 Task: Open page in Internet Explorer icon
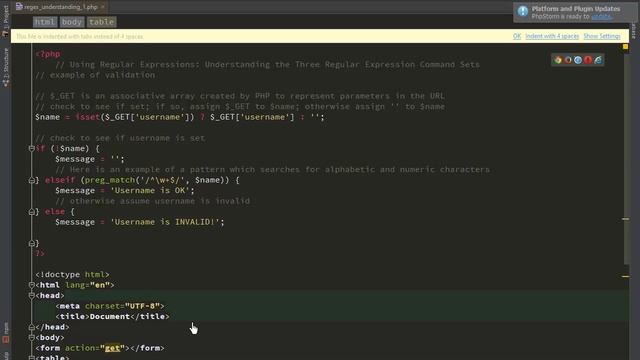[x=598, y=60]
